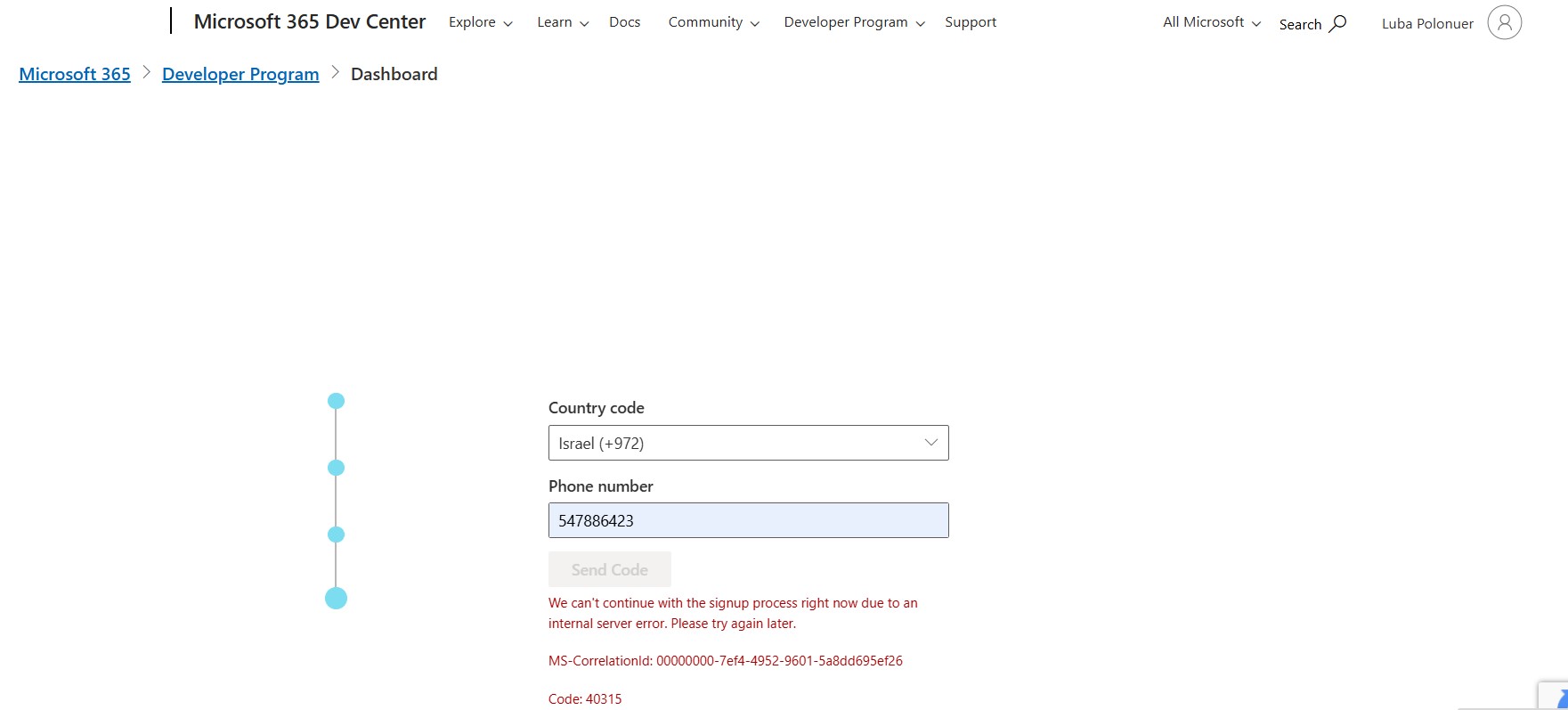
Task: Open the user profile avatar icon
Action: point(1504,23)
